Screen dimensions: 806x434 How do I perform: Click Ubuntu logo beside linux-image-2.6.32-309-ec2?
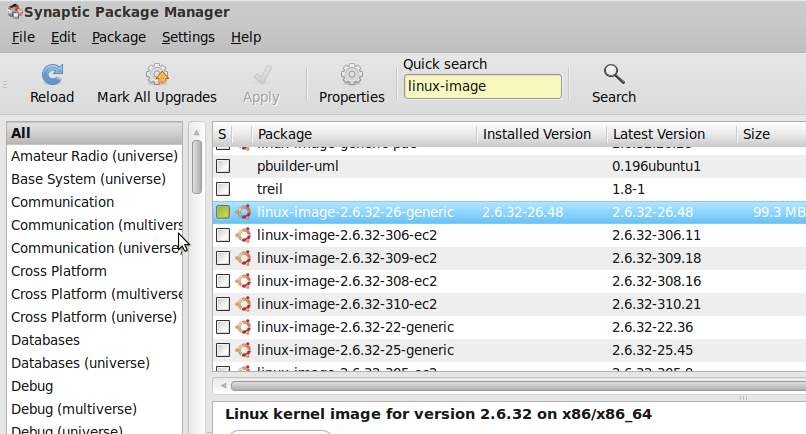click(243, 258)
